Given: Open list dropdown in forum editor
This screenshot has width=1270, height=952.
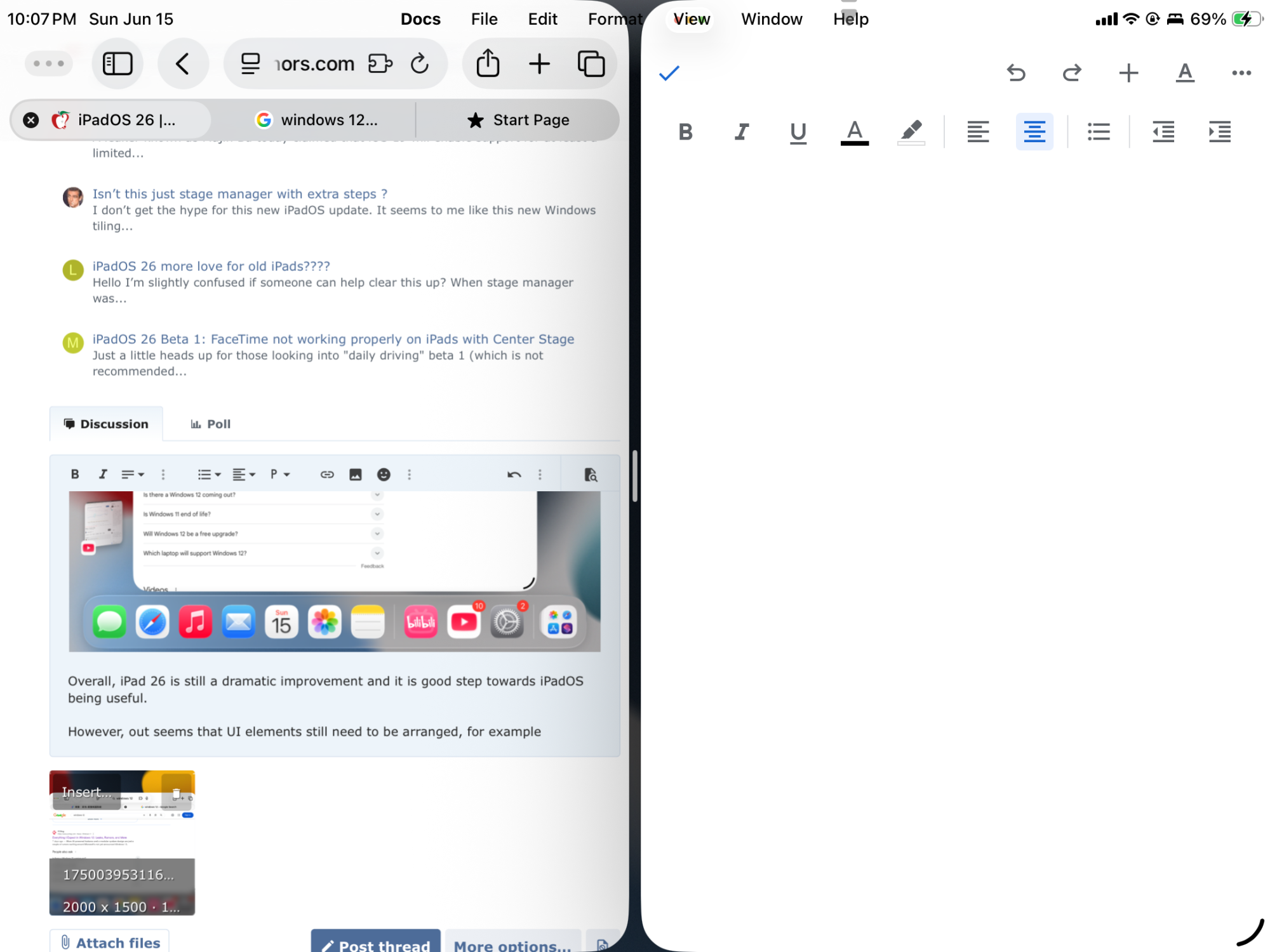Looking at the screenshot, I should [x=209, y=474].
